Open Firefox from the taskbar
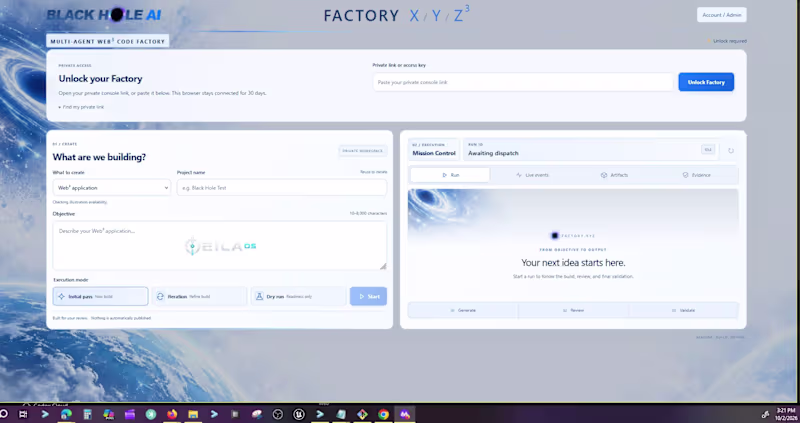This screenshot has height=423, width=800. [x=172, y=414]
